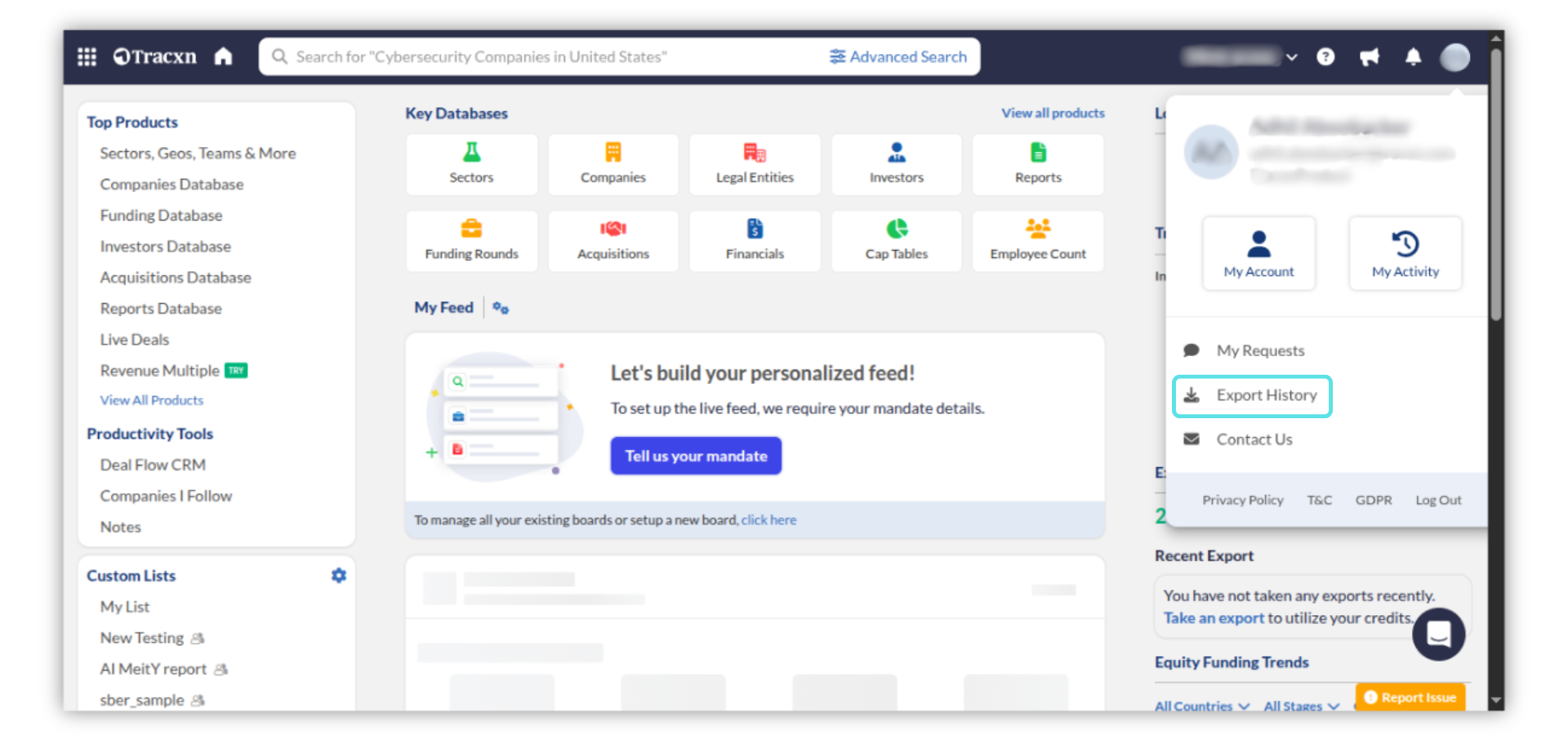The height and width of the screenshot is (749, 1568).
Task: Open the Acquisitions database tile
Action: (x=612, y=241)
